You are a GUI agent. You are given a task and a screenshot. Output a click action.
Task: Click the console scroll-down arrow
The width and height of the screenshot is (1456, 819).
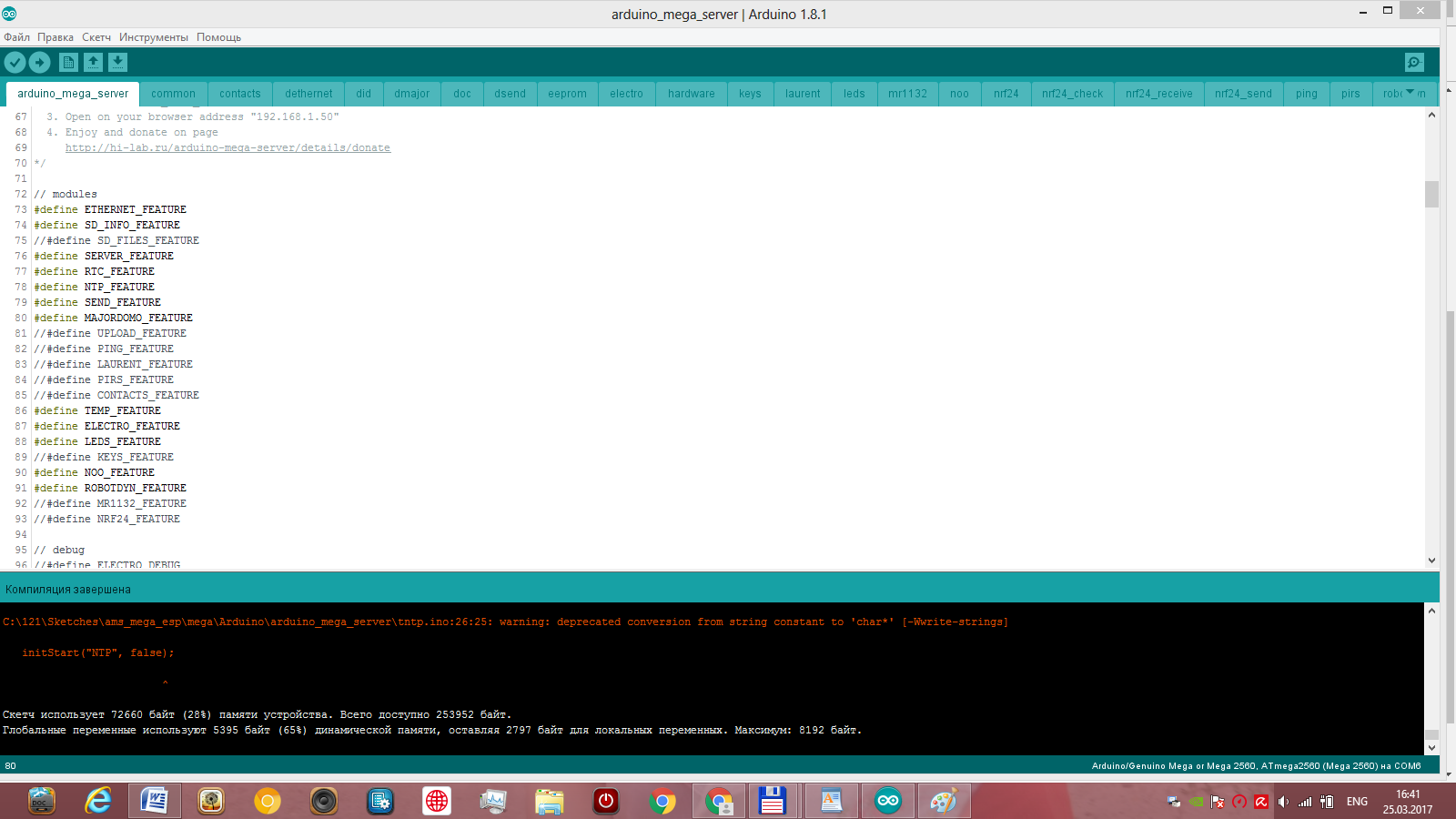(x=1431, y=748)
